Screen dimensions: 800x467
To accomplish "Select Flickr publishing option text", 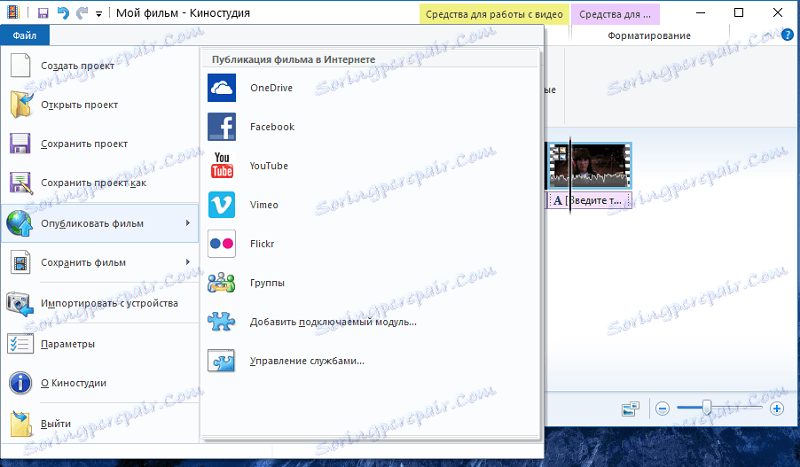I will click(262, 244).
